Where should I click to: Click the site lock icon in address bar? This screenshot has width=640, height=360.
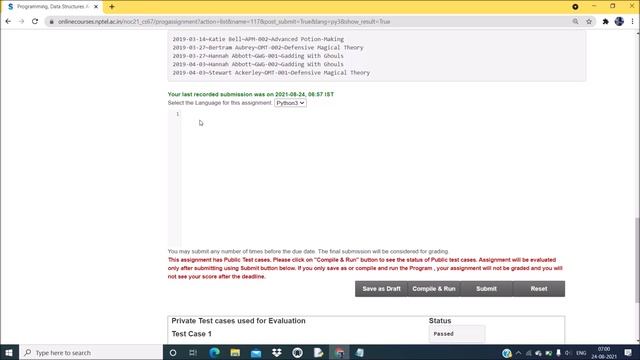pos(51,22)
